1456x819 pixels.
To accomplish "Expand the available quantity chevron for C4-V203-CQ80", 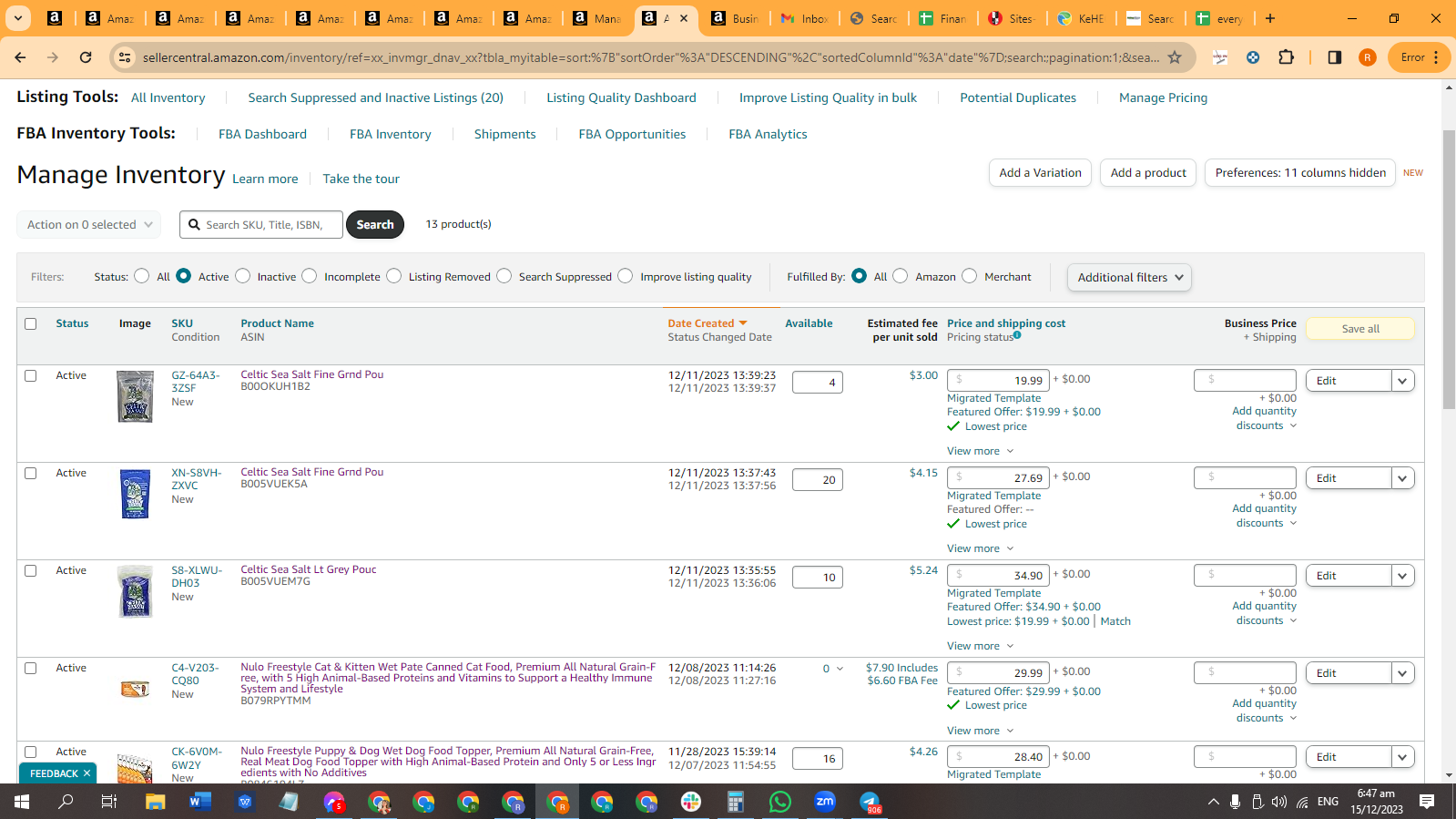I will (x=840, y=669).
